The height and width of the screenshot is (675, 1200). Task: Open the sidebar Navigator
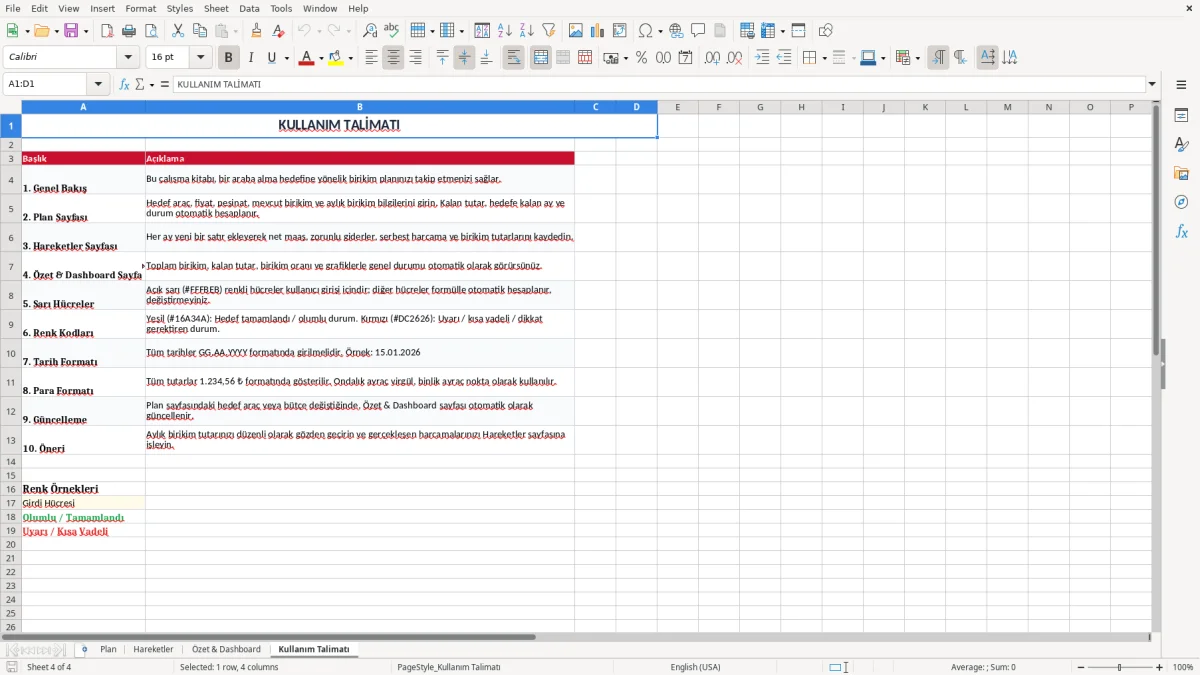point(1181,203)
